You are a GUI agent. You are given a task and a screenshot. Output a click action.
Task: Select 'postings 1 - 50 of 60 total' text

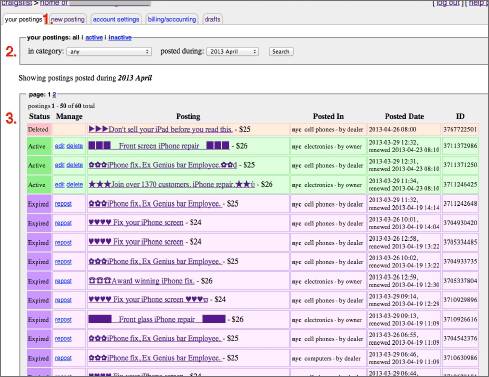61,106
